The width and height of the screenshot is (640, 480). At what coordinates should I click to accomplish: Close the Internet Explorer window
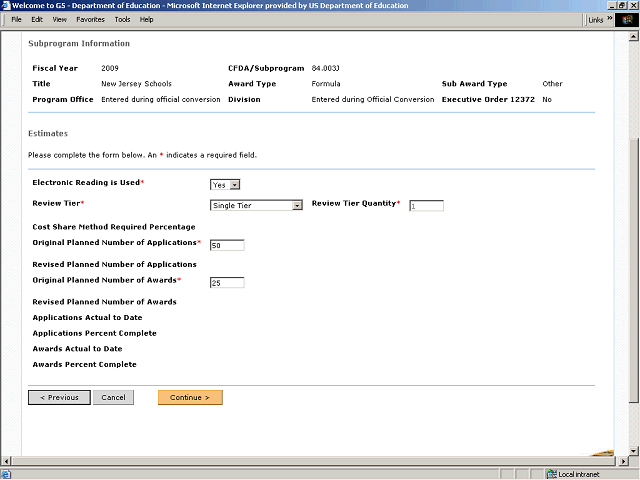point(633,5)
